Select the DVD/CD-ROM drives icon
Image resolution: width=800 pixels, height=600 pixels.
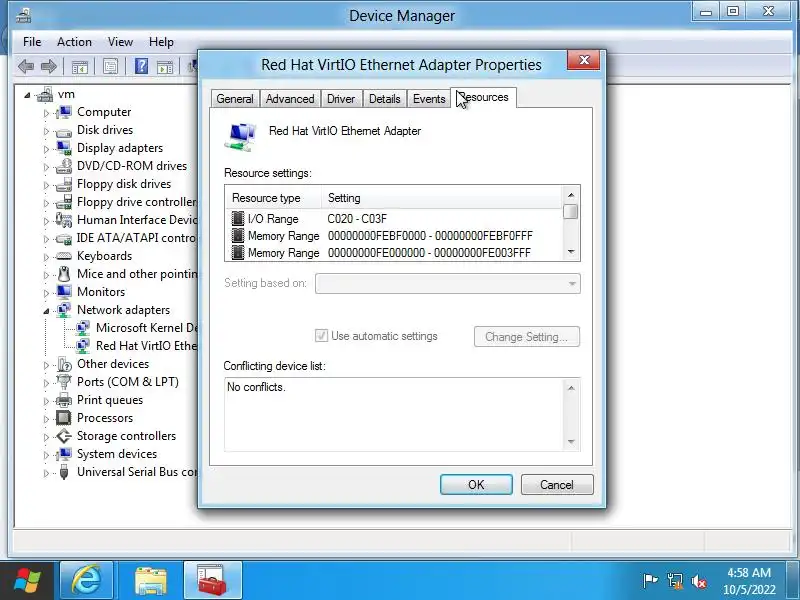(x=64, y=166)
